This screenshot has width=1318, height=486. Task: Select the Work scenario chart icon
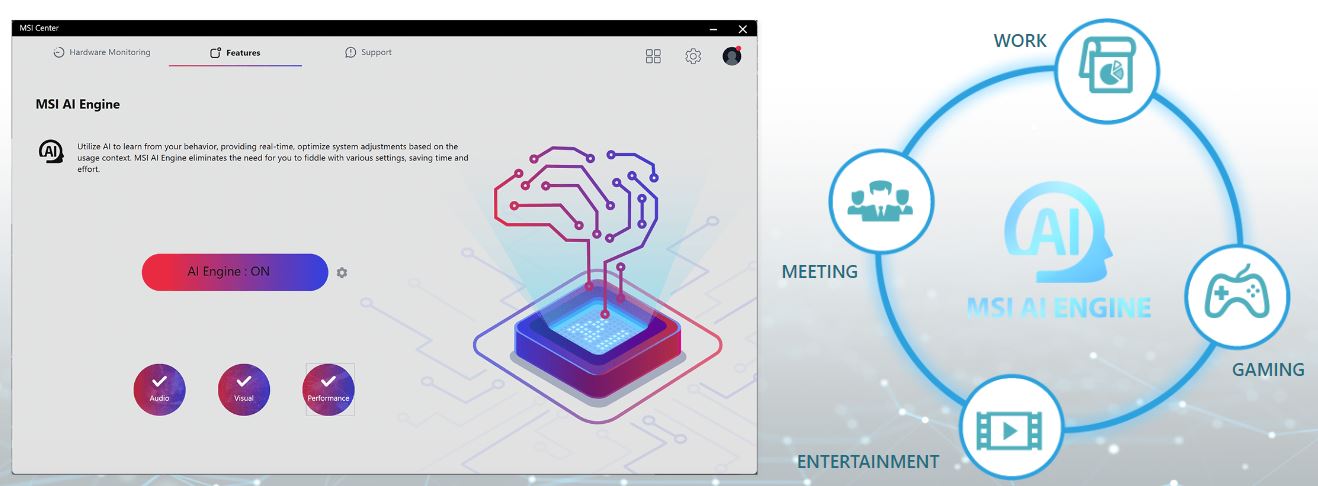1106,72
